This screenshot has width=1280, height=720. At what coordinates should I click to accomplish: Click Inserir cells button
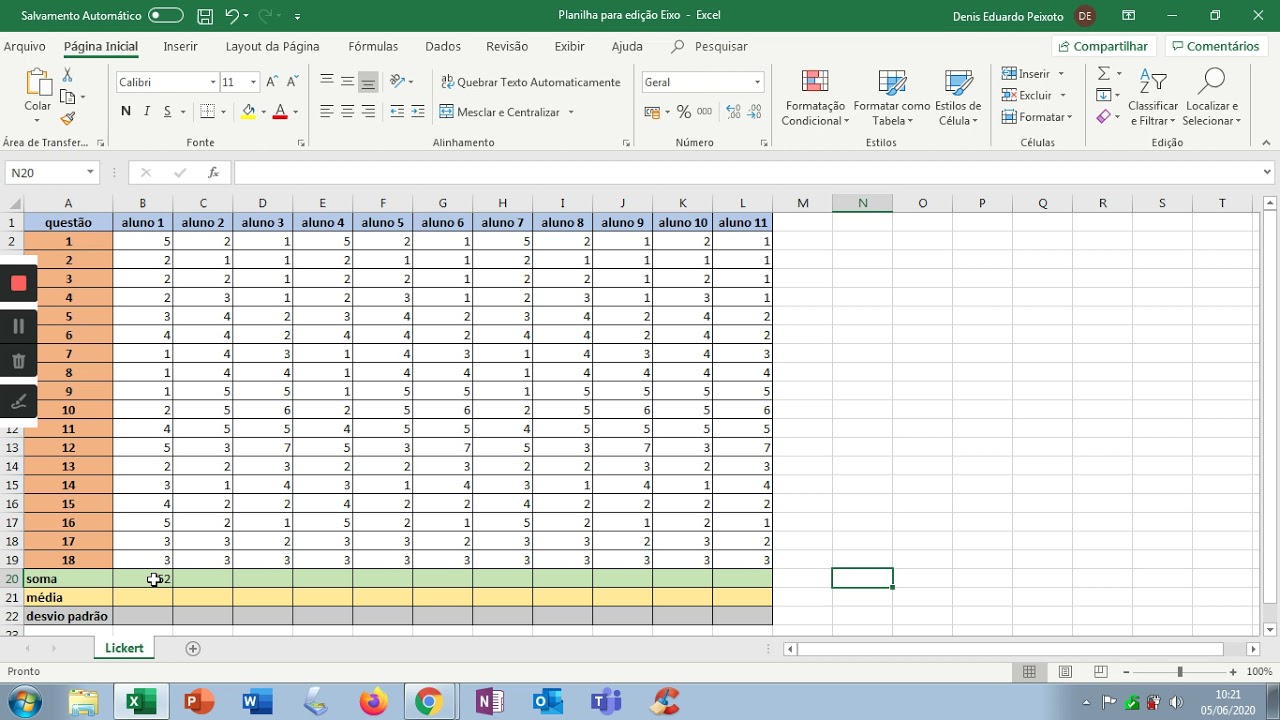pyautogui.click(x=1033, y=74)
